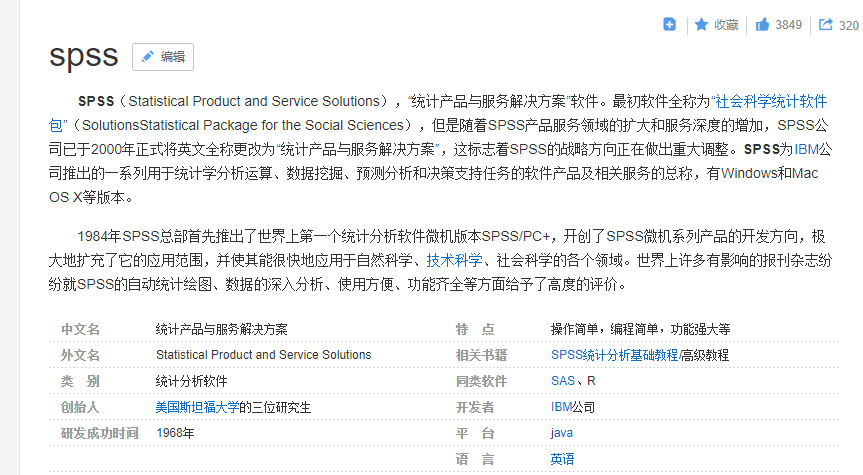Open the 美国斯坦福大学 founder link
This screenshot has height=475, width=863.
pyautogui.click(x=197, y=407)
